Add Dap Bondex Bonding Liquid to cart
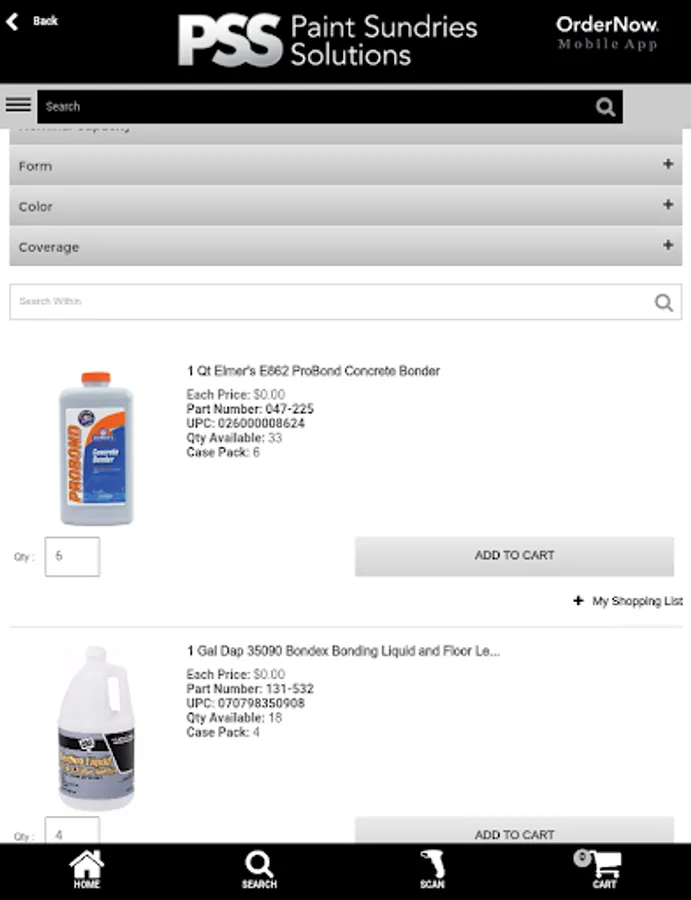The width and height of the screenshot is (691, 900). click(x=514, y=832)
